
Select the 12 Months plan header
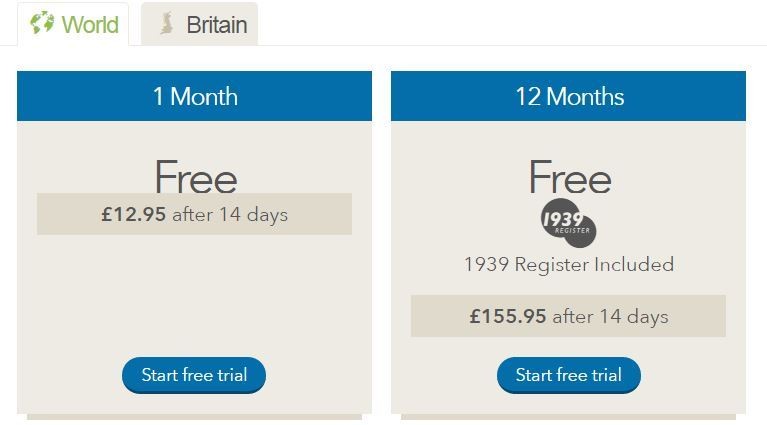point(568,96)
